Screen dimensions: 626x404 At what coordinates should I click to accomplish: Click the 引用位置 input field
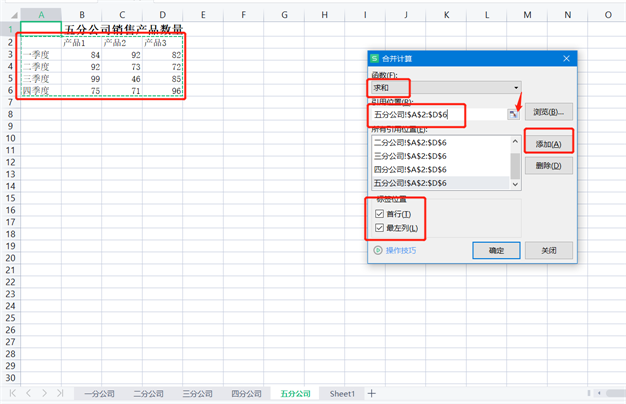click(x=436, y=115)
